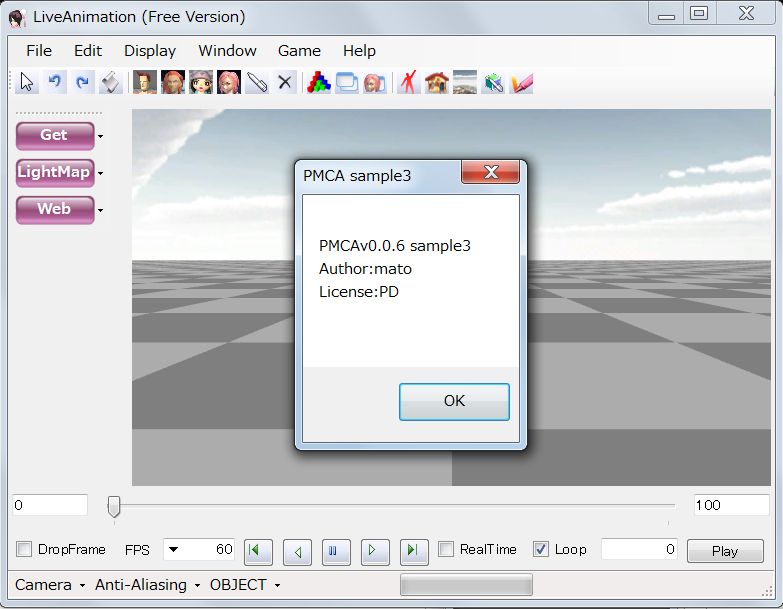Image resolution: width=783 pixels, height=609 pixels.
Task: Open the FPS dropdown arrow
Action: 173,550
